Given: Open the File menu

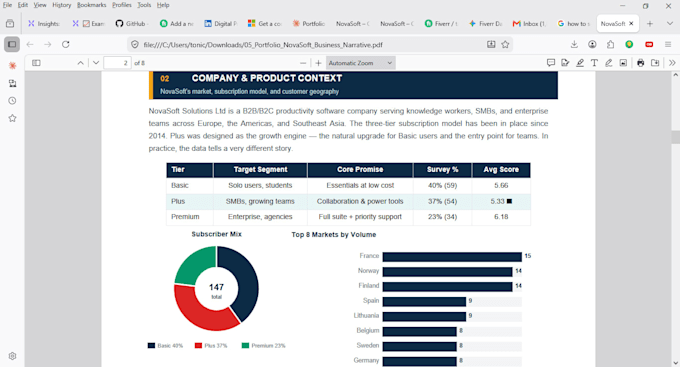Looking at the screenshot, I should (x=7, y=5).
